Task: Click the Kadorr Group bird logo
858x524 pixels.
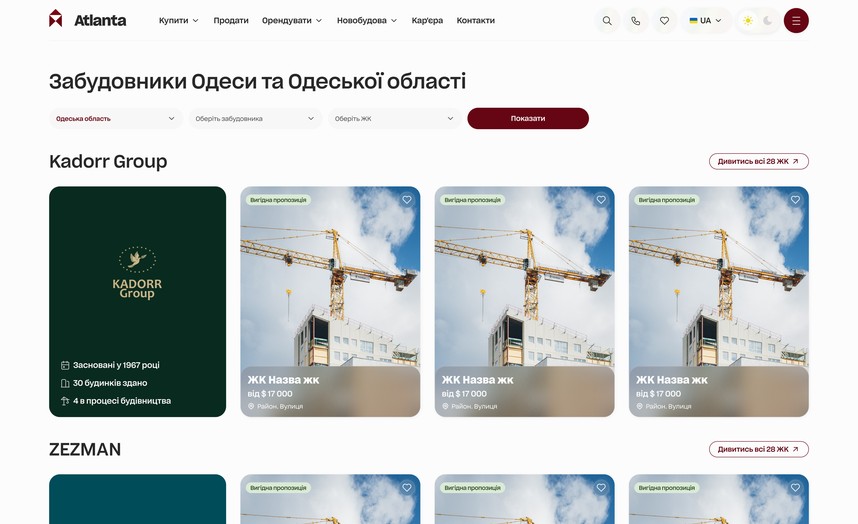Action: pos(137,260)
